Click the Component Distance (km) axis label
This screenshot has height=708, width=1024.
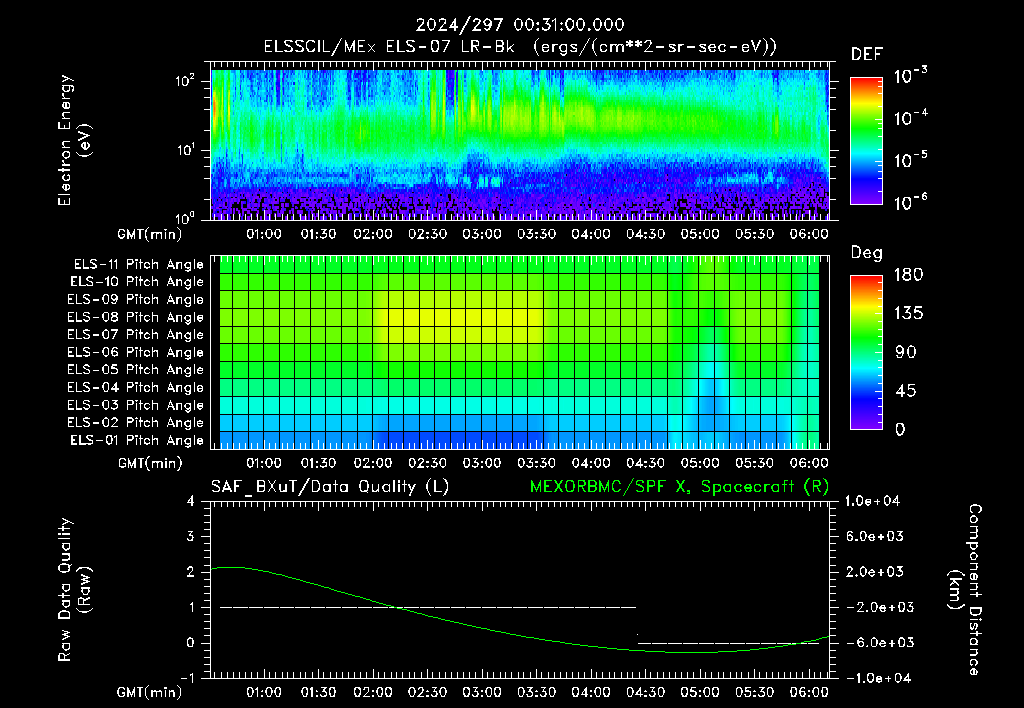click(965, 590)
